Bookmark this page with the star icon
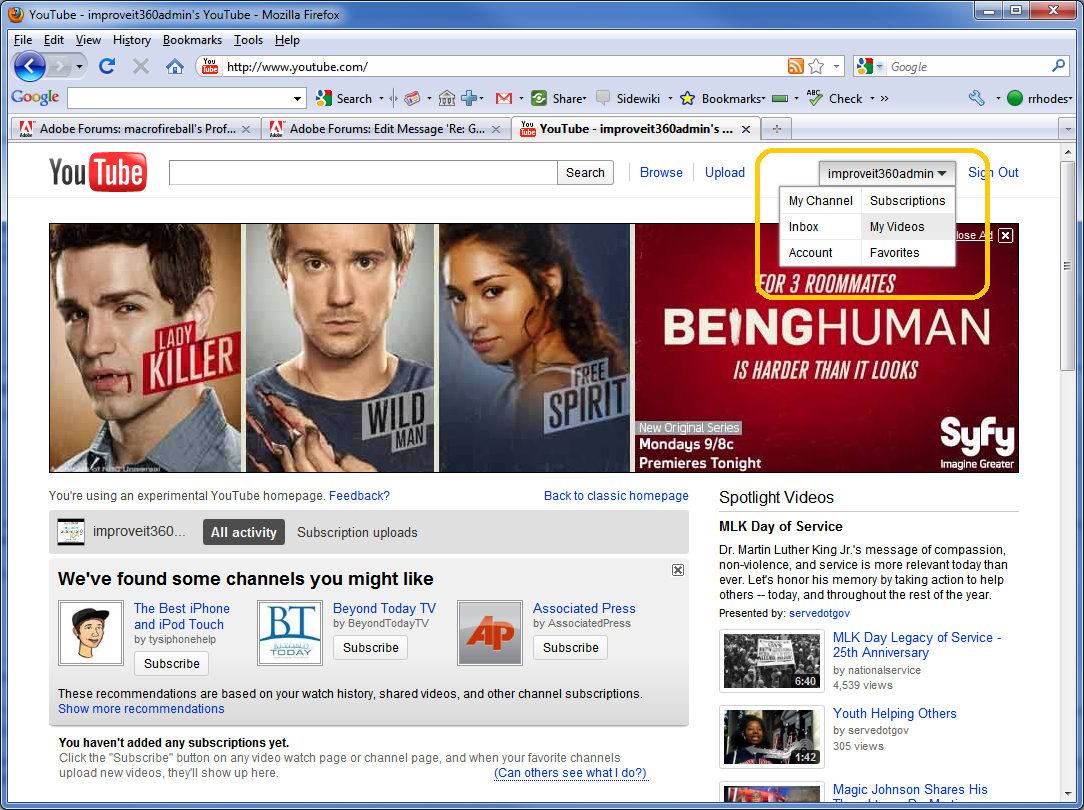The height and width of the screenshot is (810, 1084). pos(816,66)
